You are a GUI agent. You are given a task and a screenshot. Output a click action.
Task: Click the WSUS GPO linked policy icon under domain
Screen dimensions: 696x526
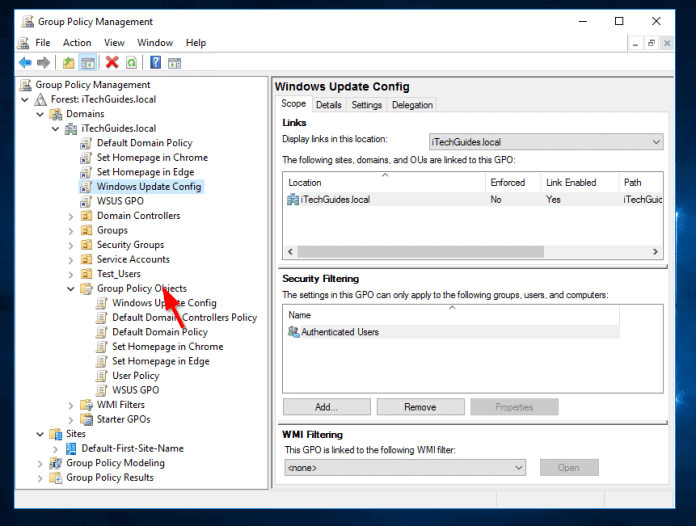(86, 202)
